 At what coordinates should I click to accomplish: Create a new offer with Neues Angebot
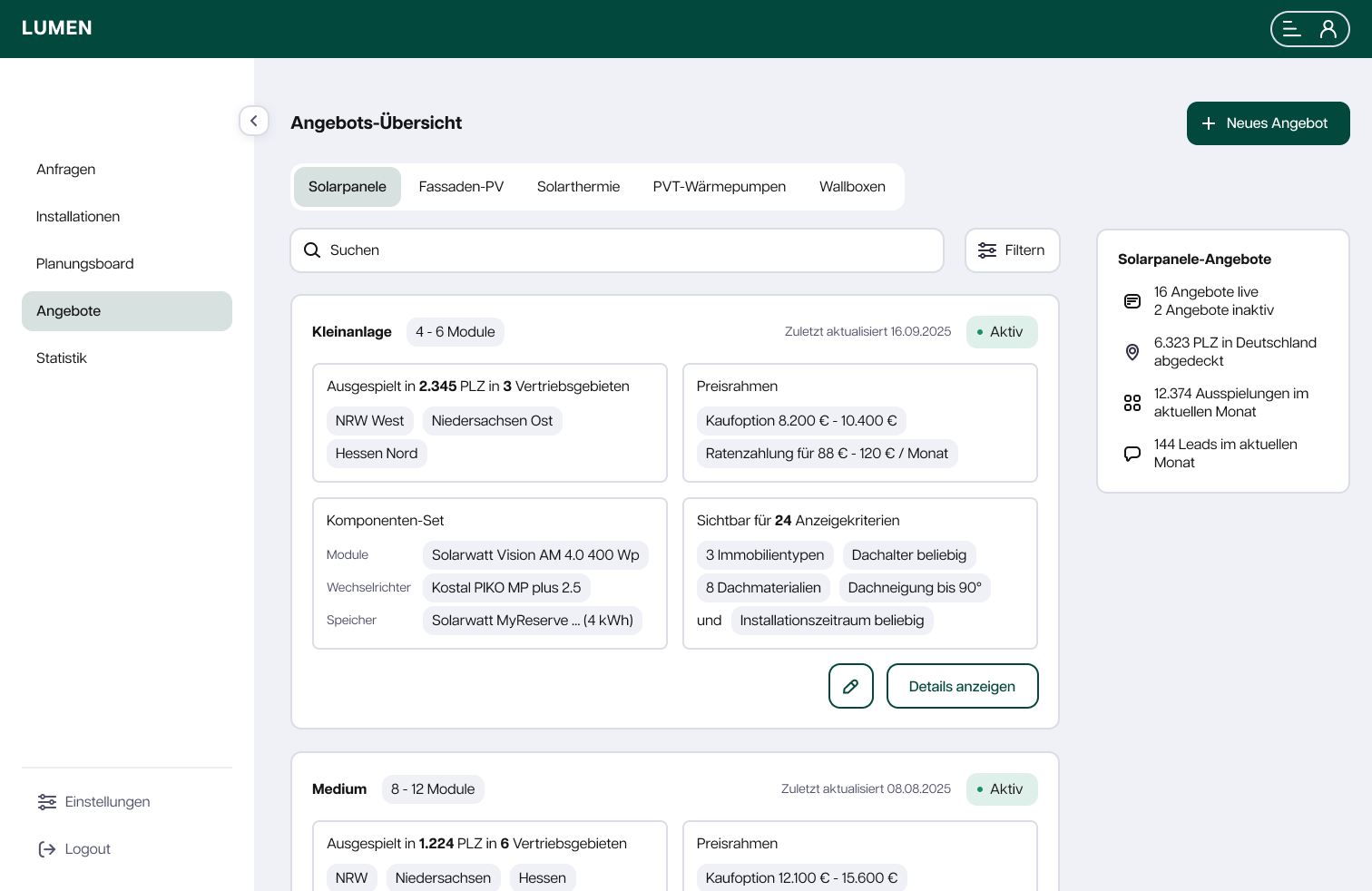tap(1268, 123)
